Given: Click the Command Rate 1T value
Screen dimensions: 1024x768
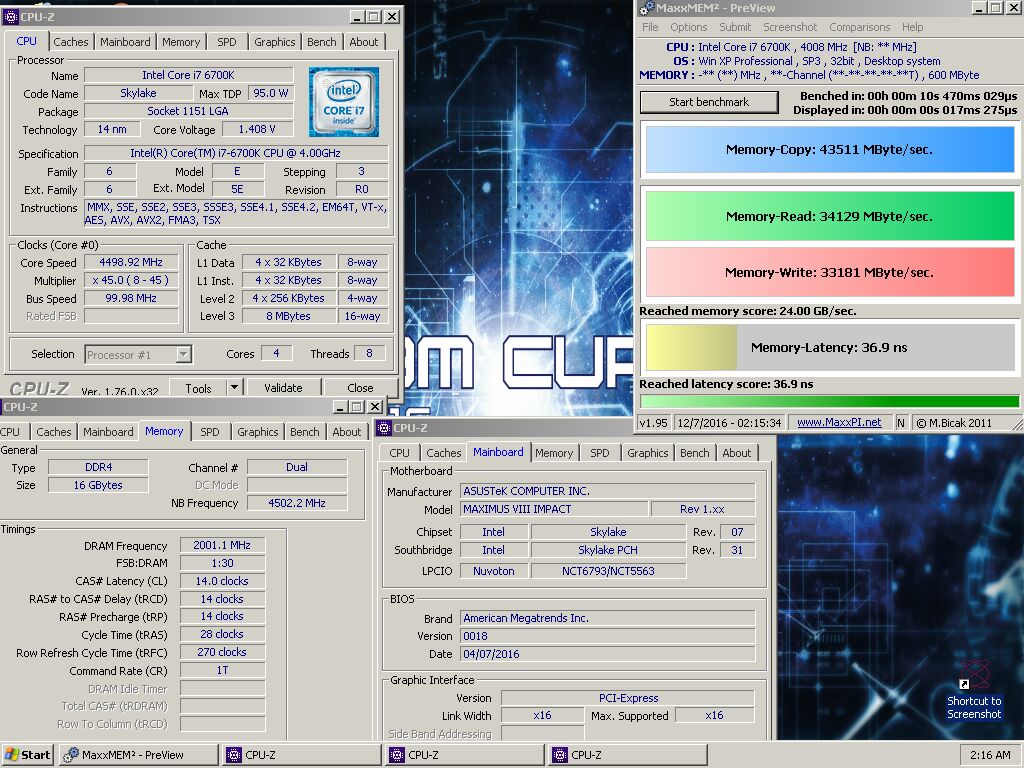Looking at the screenshot, I should click(x=222, y=670).
